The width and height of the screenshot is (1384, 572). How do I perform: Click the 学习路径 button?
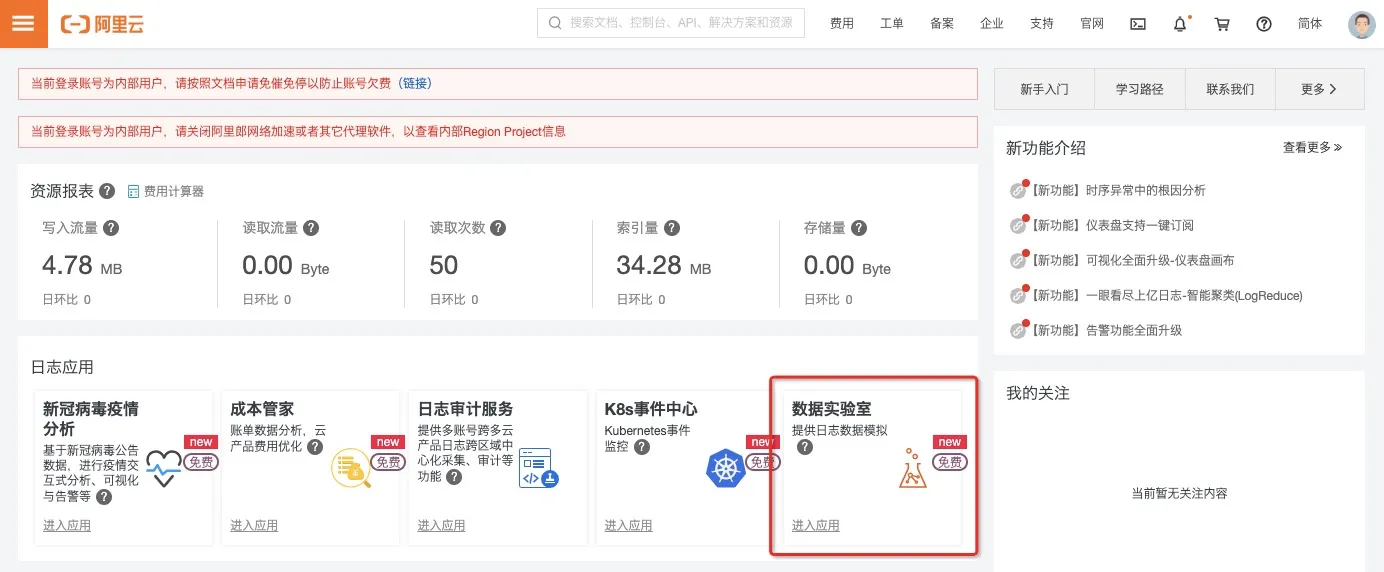(1140, 89)
